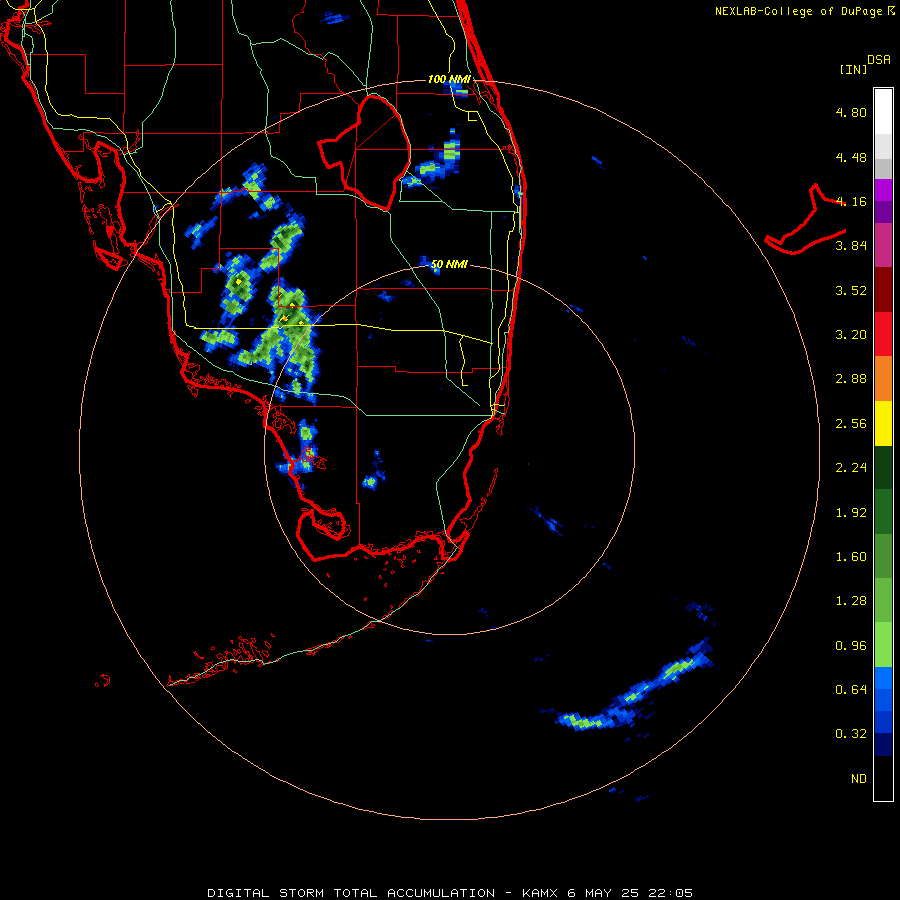
Task: Click the 4.48 legend value
Action: tap(851, 157)
